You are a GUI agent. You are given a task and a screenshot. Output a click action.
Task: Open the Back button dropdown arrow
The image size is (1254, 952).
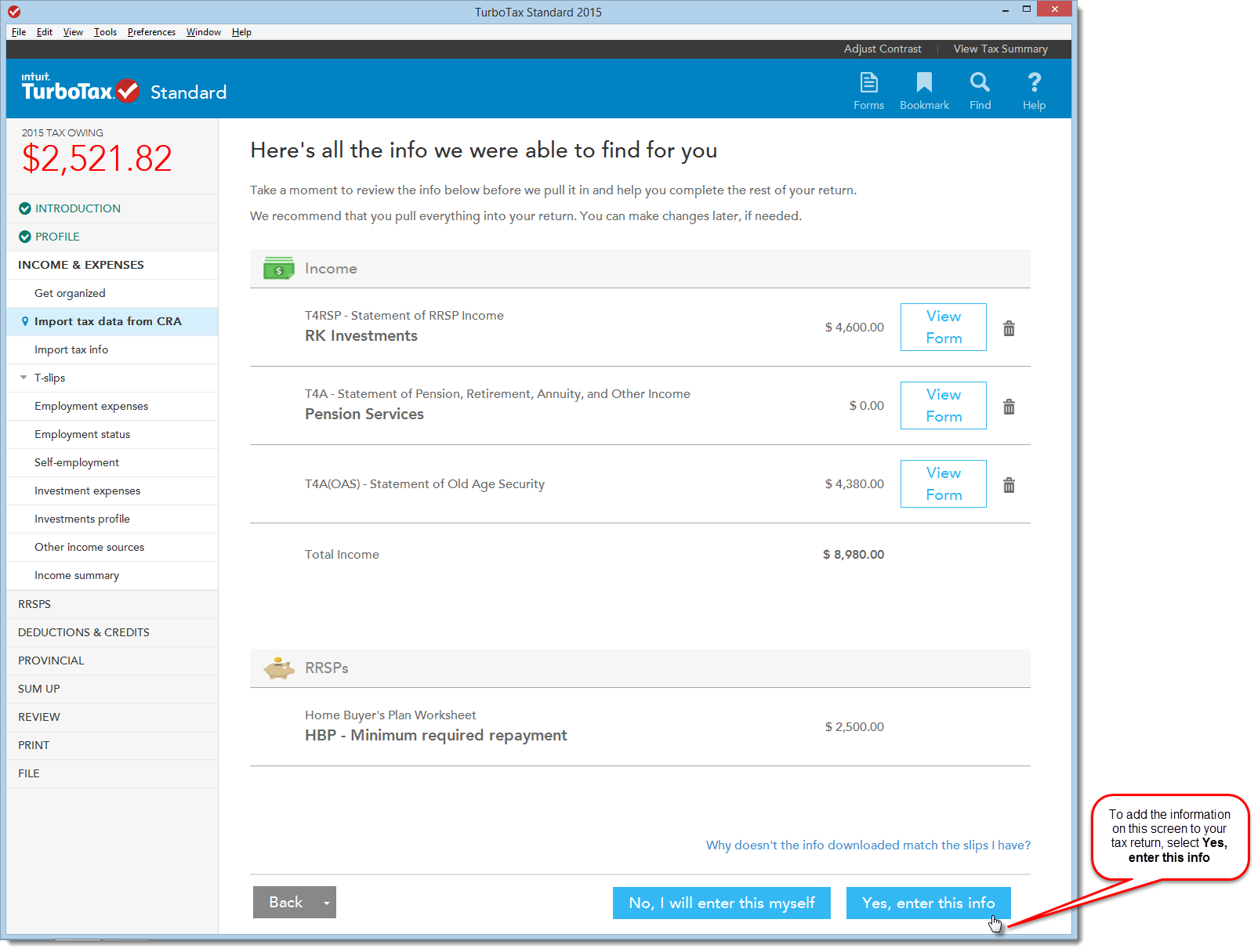click(327, 903)
